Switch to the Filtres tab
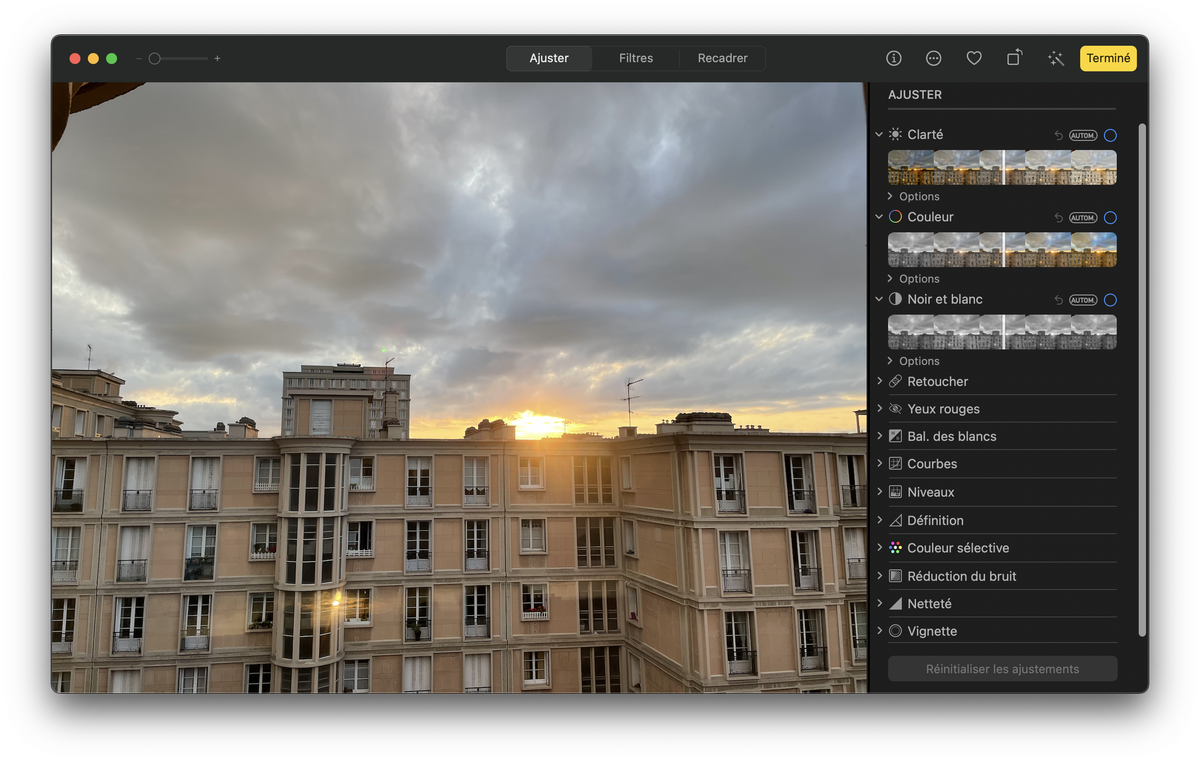The image size is (1200, 761). (636, 58)
